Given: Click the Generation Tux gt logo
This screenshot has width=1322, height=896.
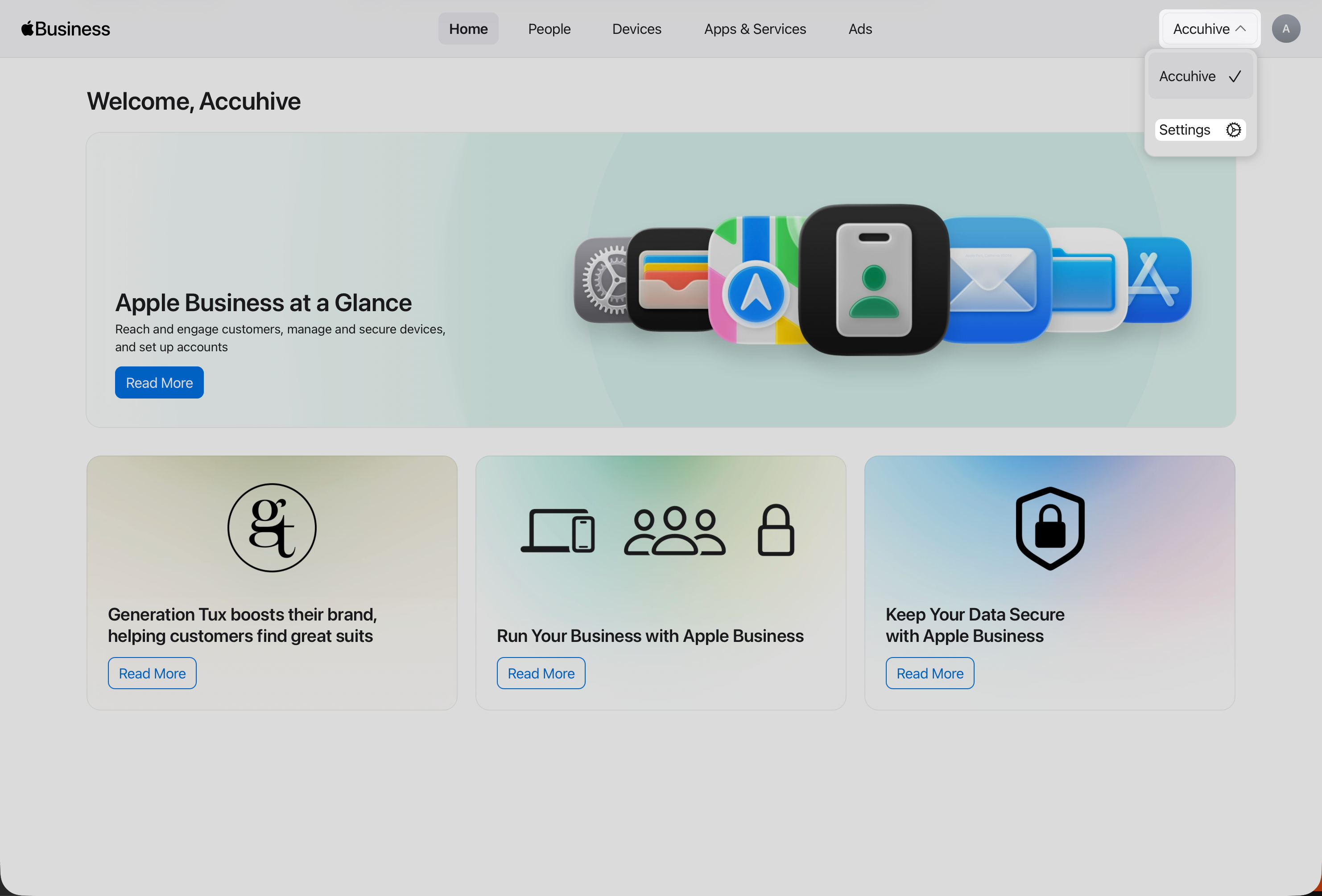Looking at the screenshot, I should coord(272,528).
